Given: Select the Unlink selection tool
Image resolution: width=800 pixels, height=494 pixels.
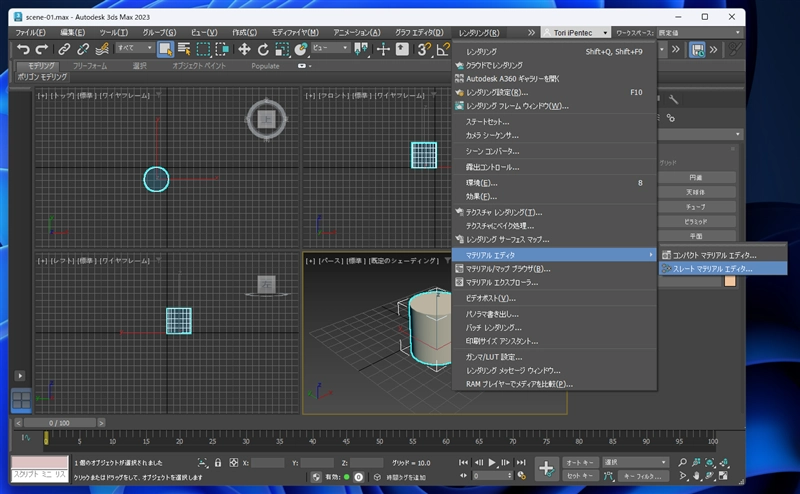Looking at the screenshot, I should tap(83, 49).
